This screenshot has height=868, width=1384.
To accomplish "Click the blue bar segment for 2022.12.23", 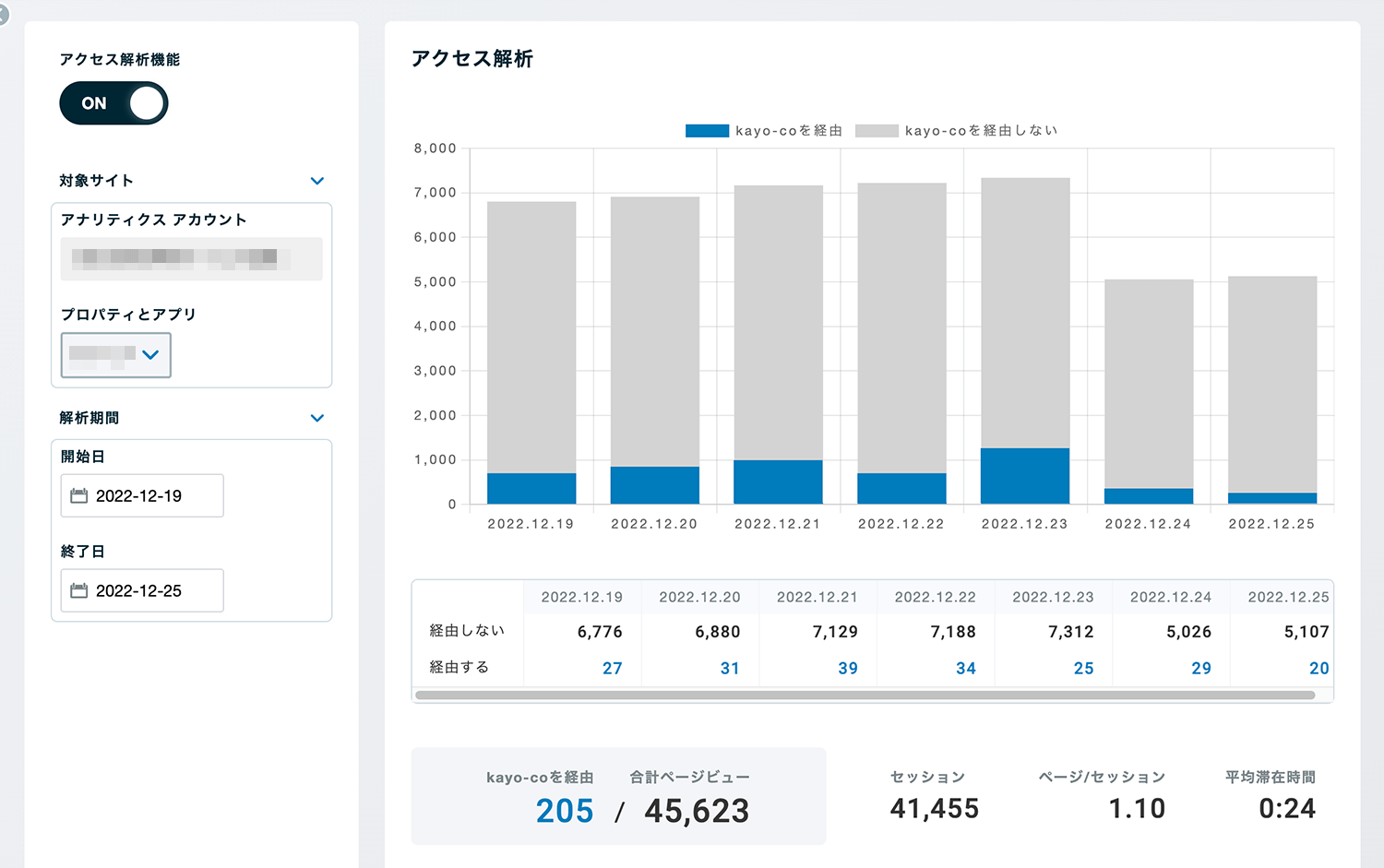I will point(1025,476).
